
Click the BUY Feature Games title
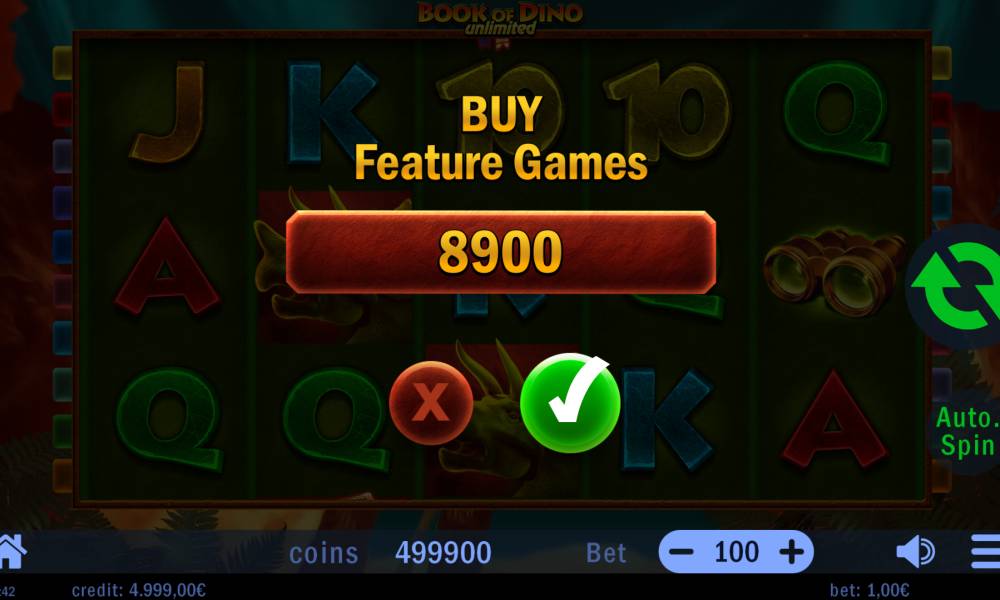(501, 138)
